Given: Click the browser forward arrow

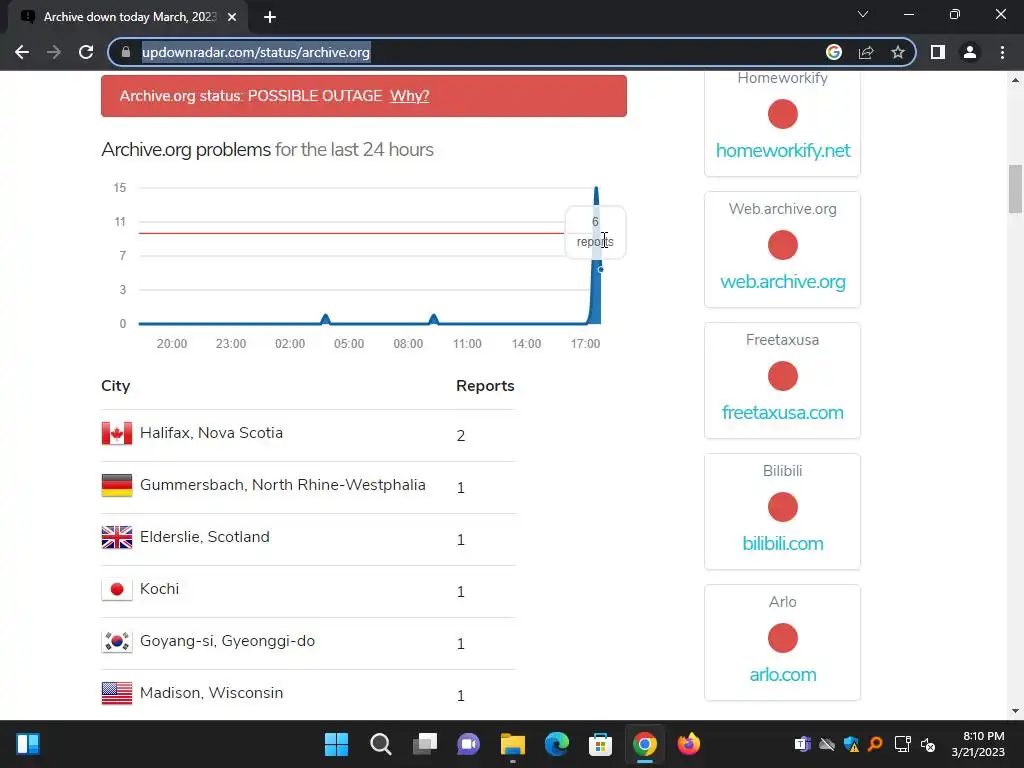Looking at the screenshot, I should [54, 52].
